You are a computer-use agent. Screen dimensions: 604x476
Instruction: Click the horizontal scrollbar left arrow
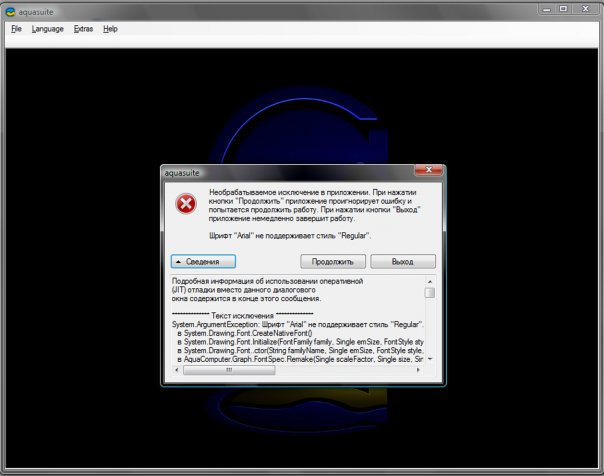[x=176, y=370]
